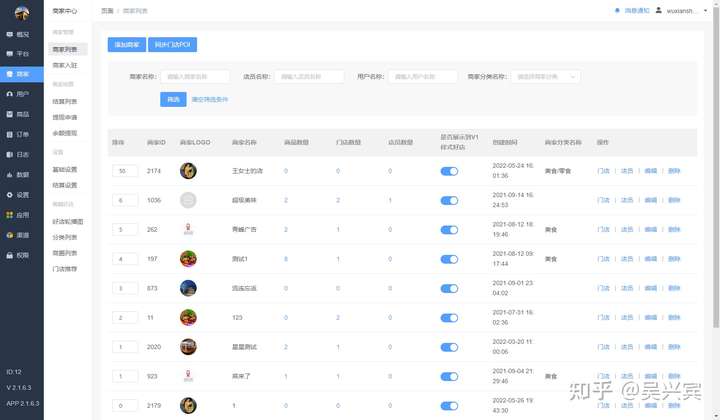Open 结算列表 in the submenu
The width and height of the screenshot is (720, 420).
tap(65, 101)
